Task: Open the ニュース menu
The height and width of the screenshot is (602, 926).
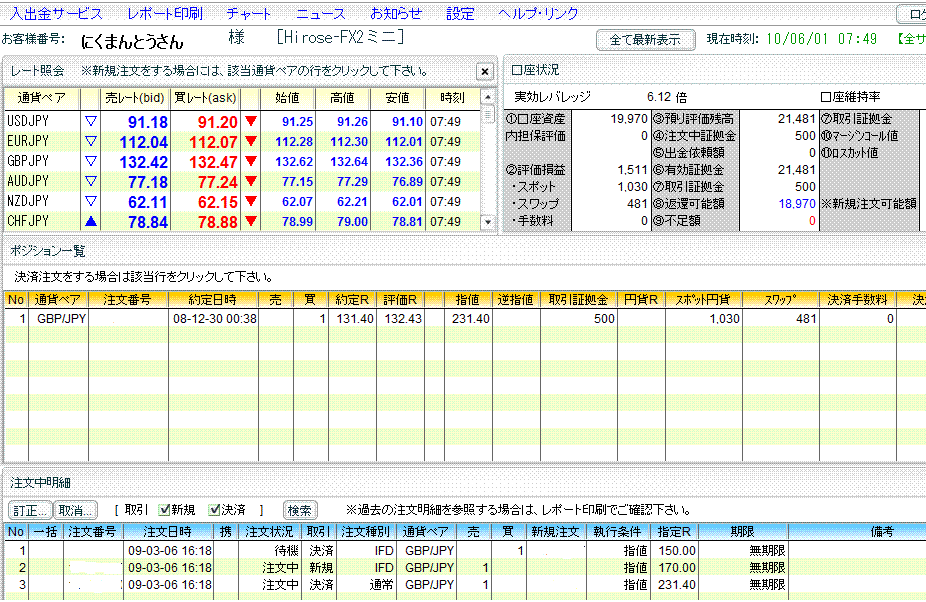Action: point(320,14)
